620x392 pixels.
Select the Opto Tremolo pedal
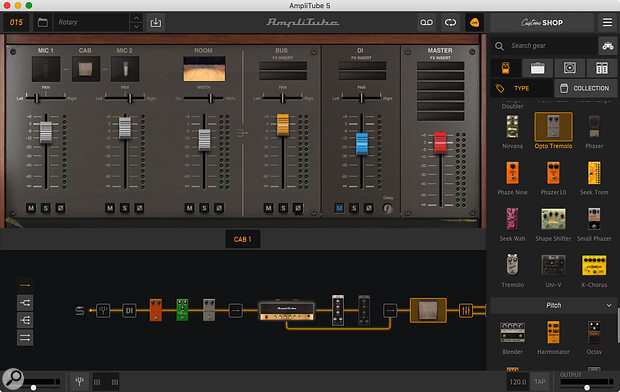553,131
